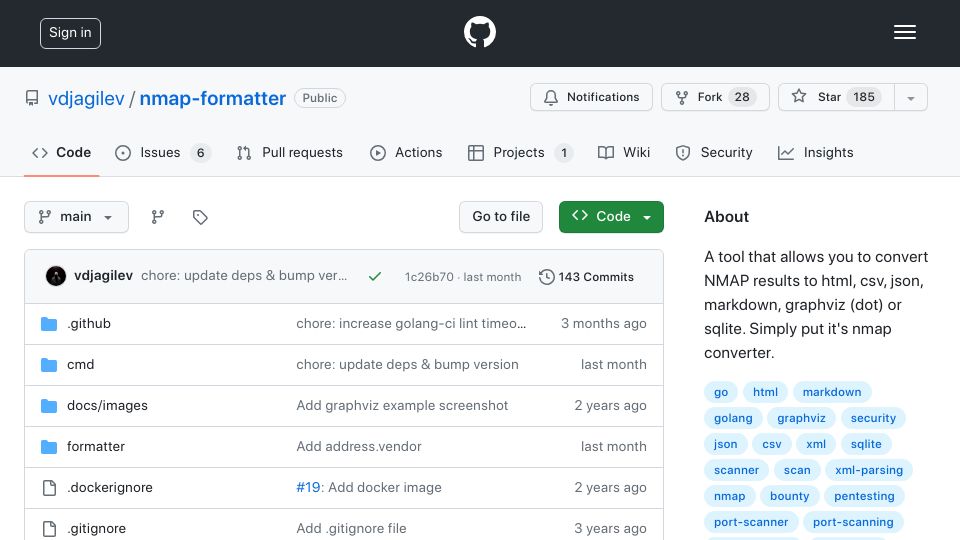Select the 'go' topic tag
Image resolution: width=960 pixels, height=540 pixels.
pyautogui.click(x=721, y=392)
